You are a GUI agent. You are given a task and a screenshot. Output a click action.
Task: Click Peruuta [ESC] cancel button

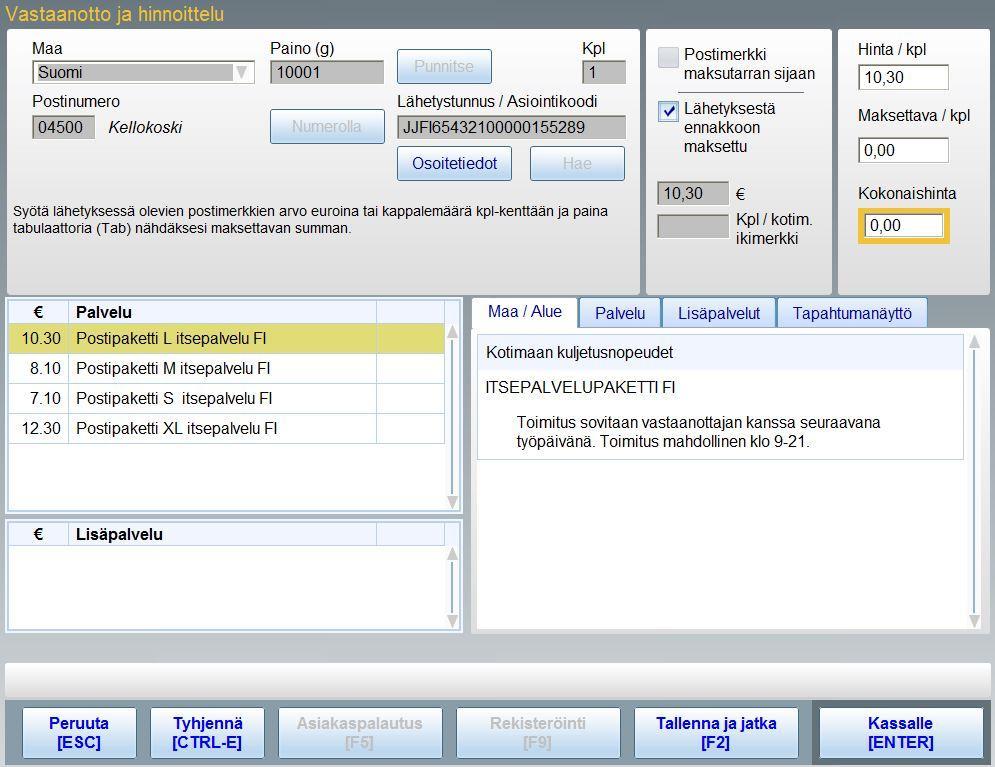coord(79,733)
